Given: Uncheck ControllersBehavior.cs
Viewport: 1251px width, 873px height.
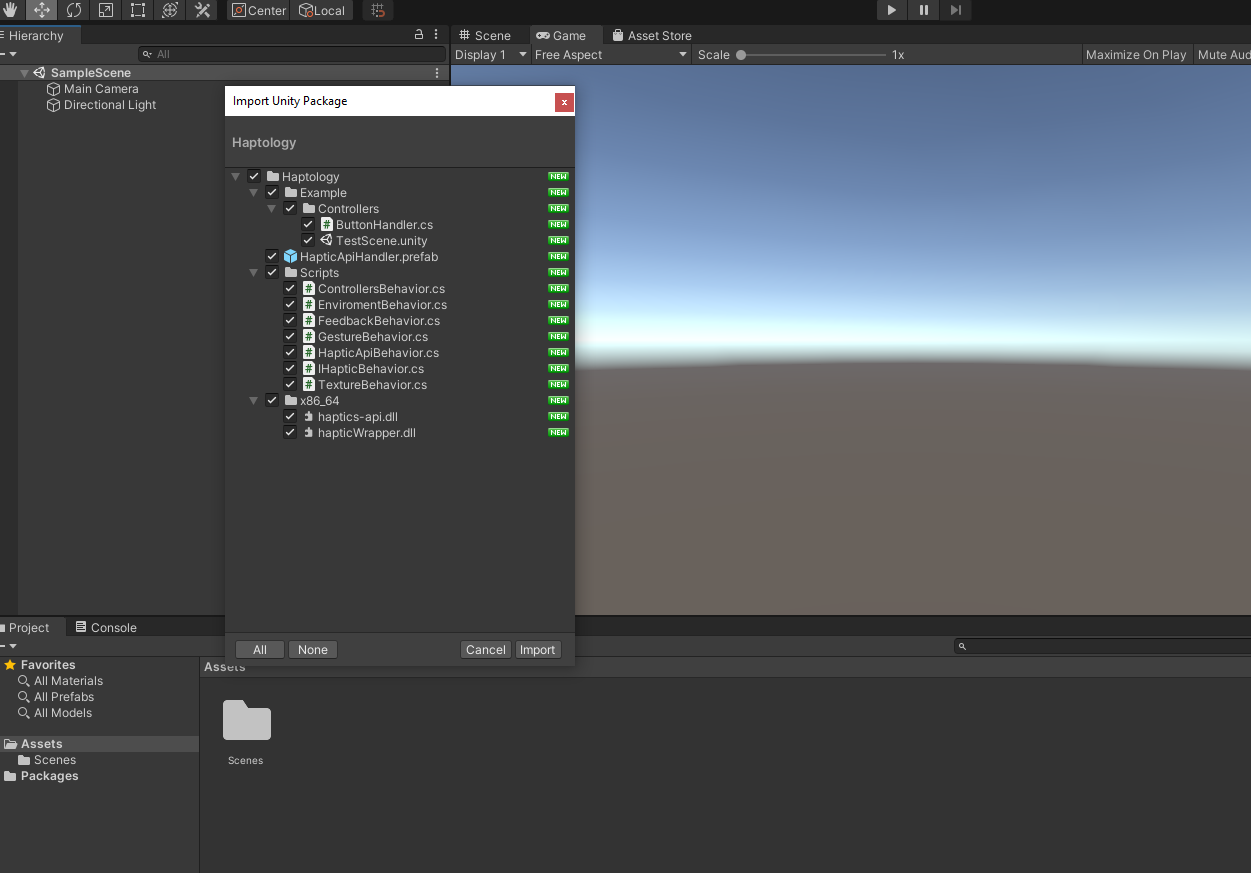Looking at the screenshot, I should point(290,289).
